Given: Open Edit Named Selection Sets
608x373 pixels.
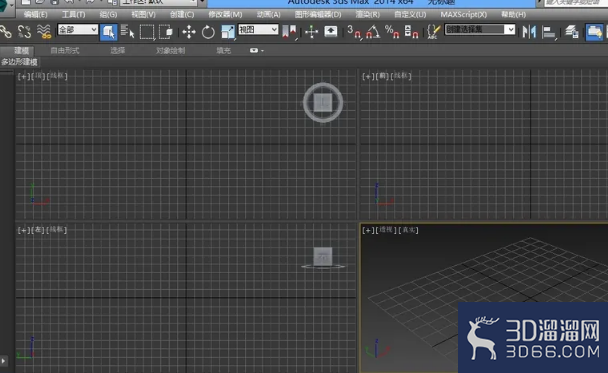Looking at the screenshot, I should click(x=434, y=32).
